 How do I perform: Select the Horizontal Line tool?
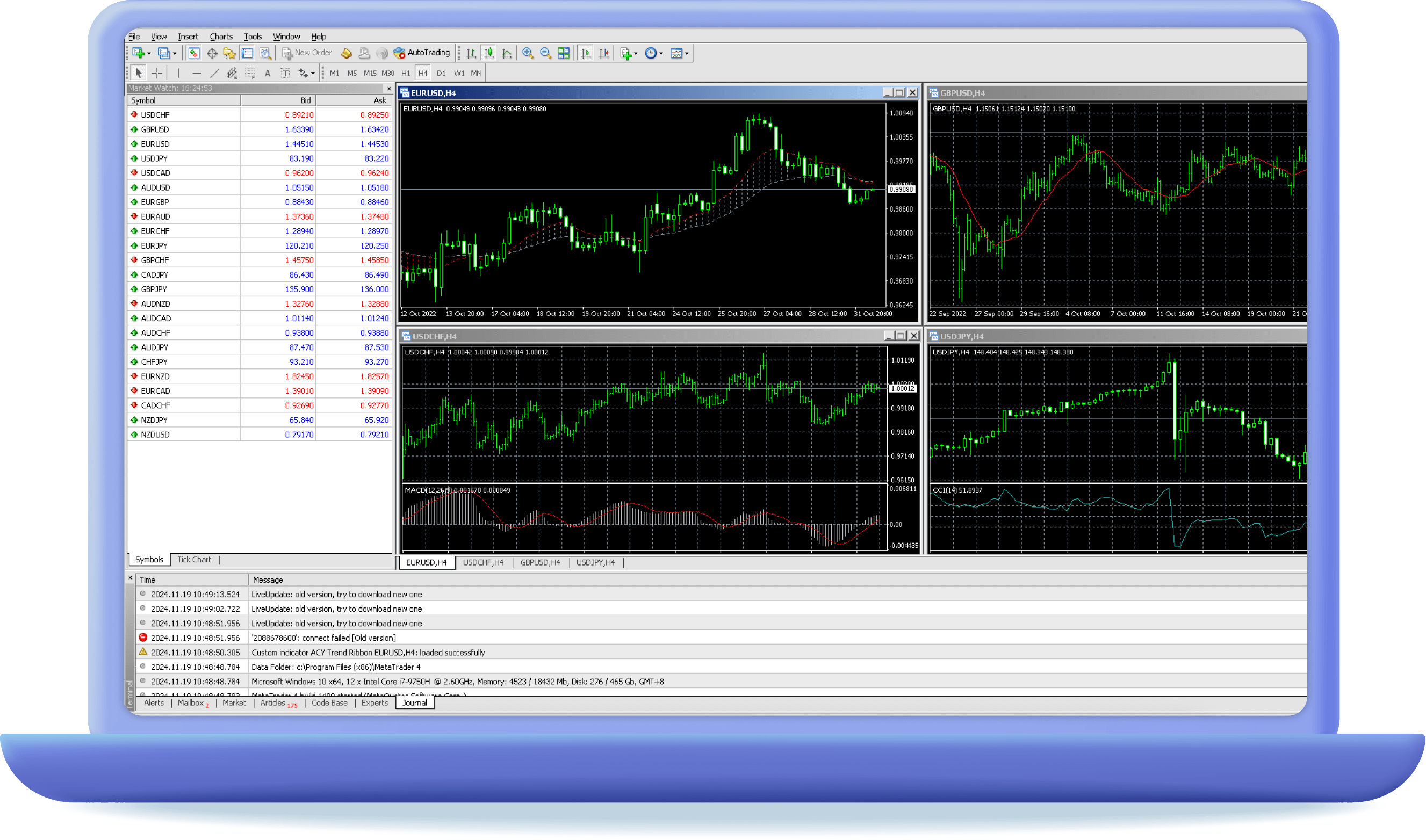[x=197, y=73]
